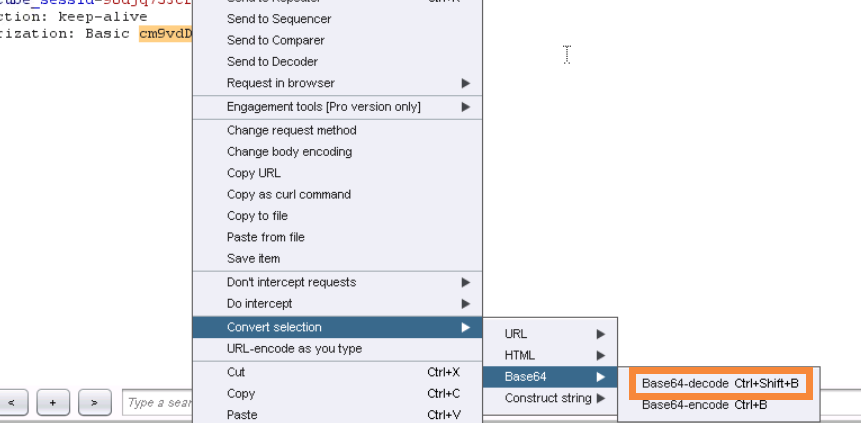The width and height of the screenshot is (861, 423).
Task: Choose Send to Sequencer
Action: pyautogui.click(x=279, y=19)
